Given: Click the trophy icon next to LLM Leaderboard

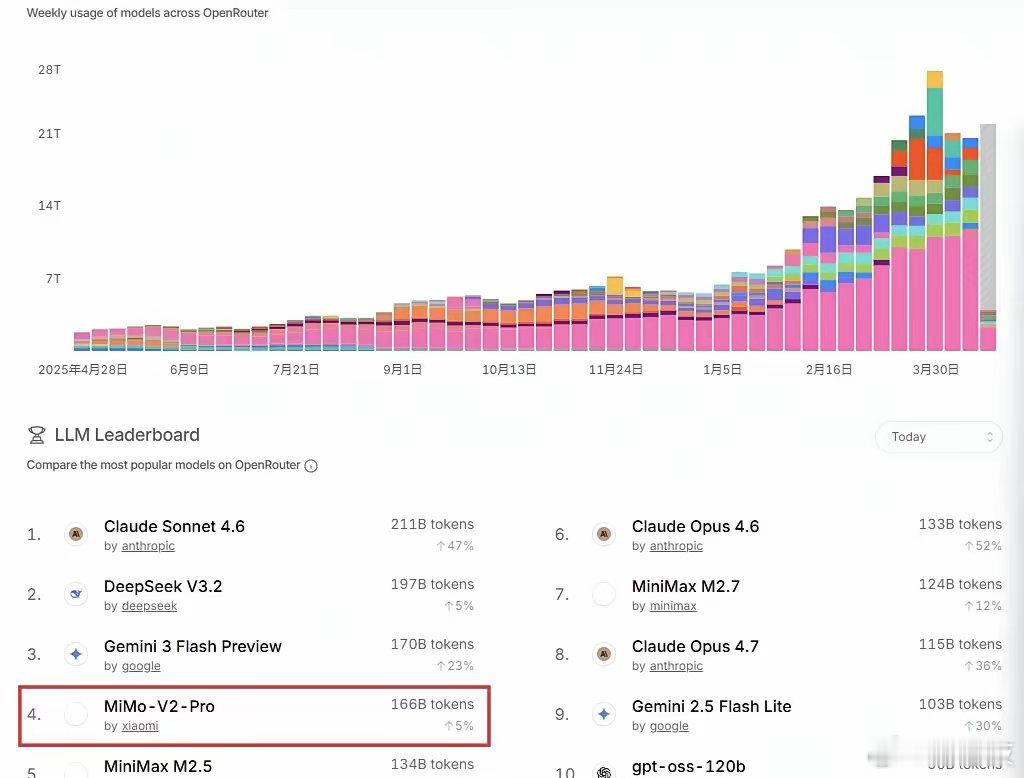Looking at the screenshot, I should [37, 435].
